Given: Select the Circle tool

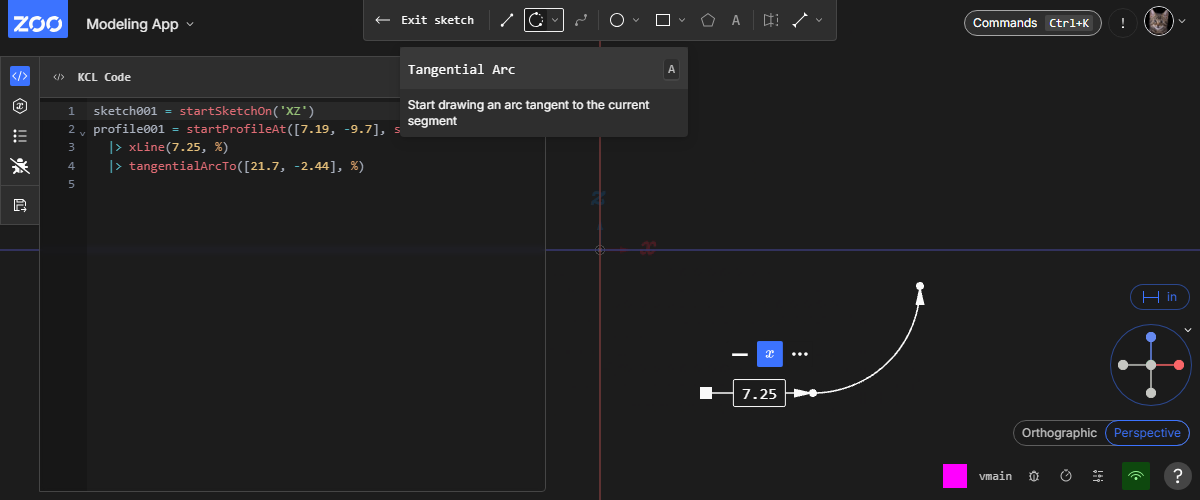Looking at the screenshot, I should click(x=617, y=20).
